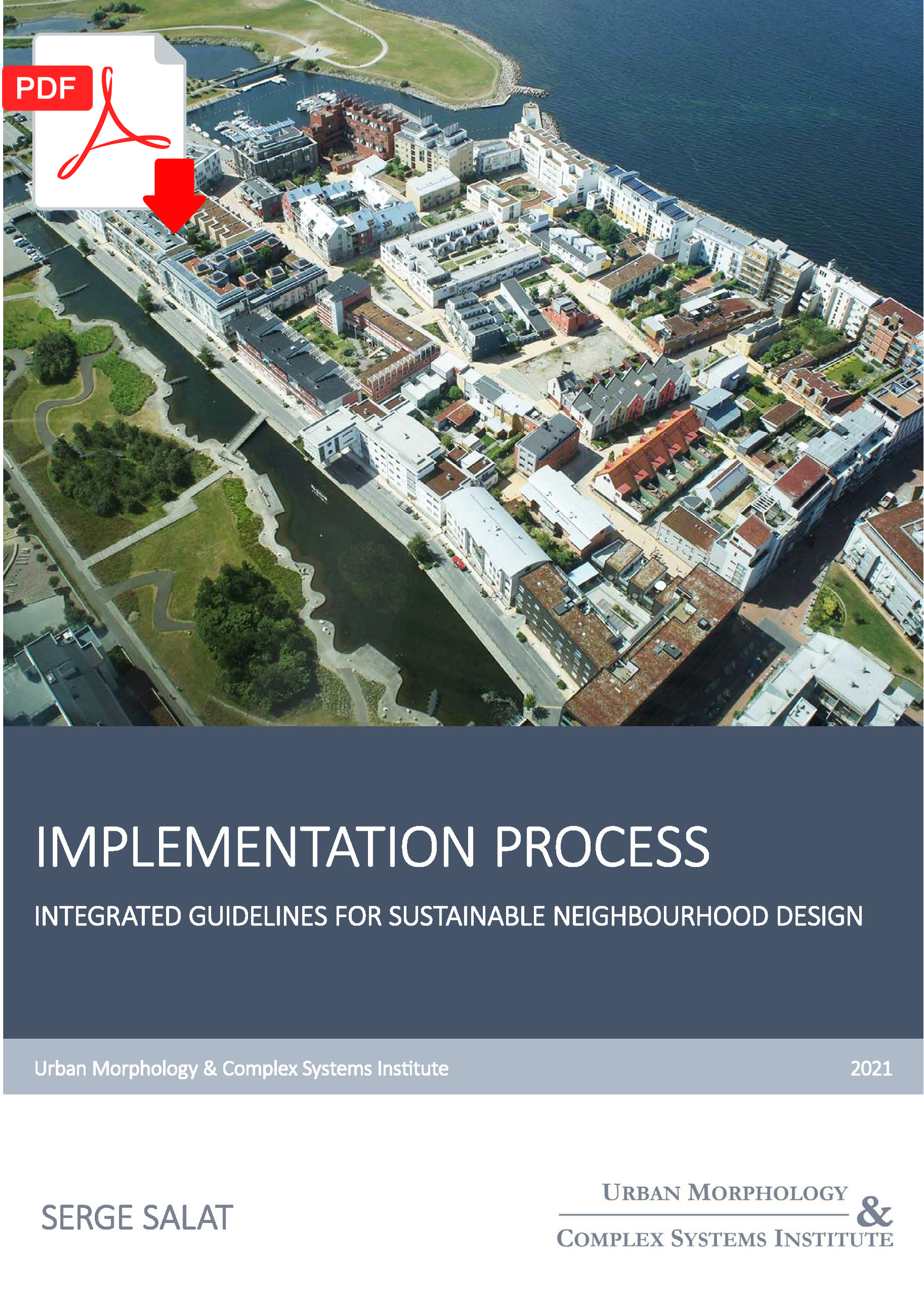The height and width of the screenshot is (1303, 924).
Task: Click the author name "SERGE SALAT"
Action: click(137, 1218)
